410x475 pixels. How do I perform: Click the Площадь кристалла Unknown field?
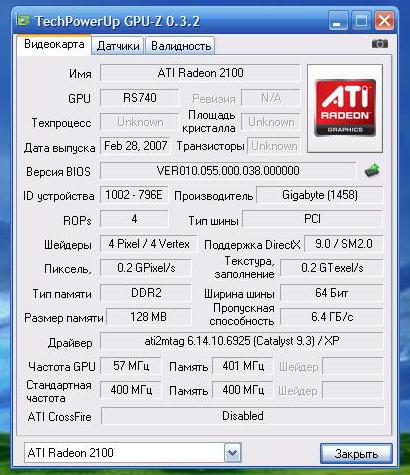[270, 122]
